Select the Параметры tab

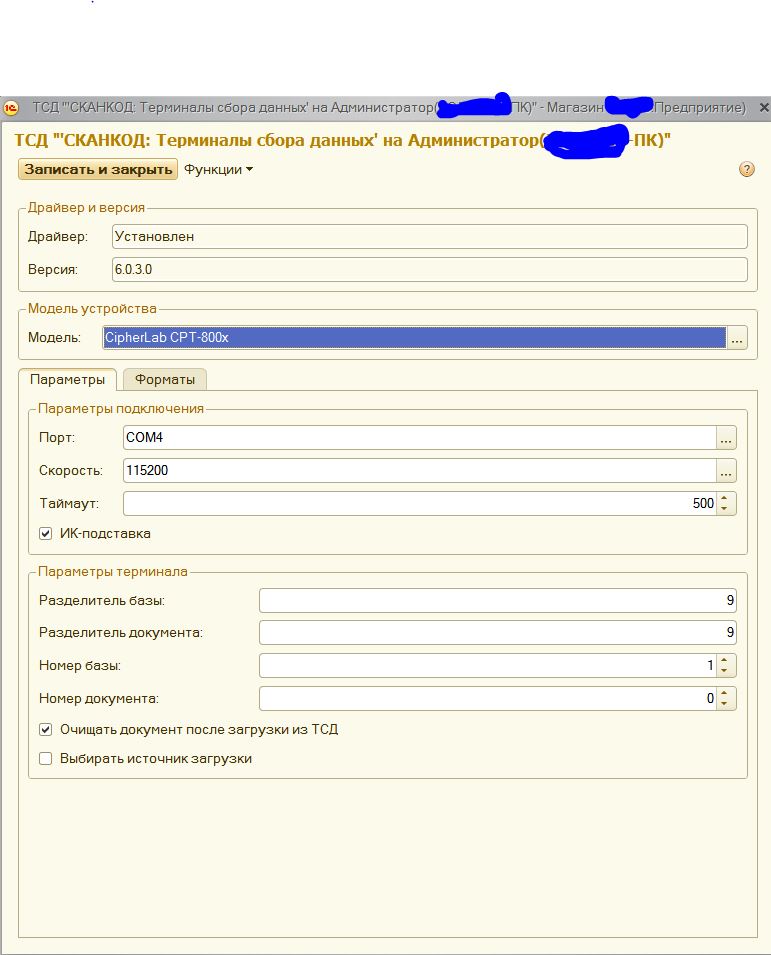tap(67, 380)
